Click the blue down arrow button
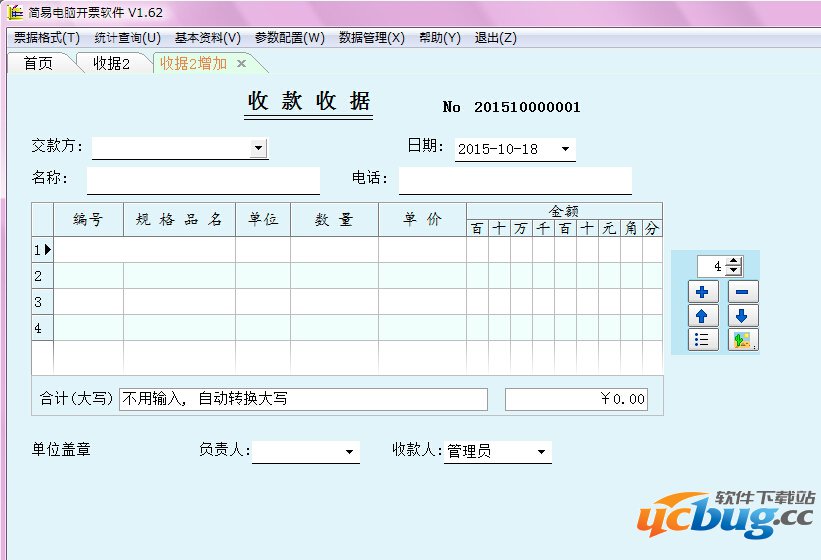 click(743, 316)
